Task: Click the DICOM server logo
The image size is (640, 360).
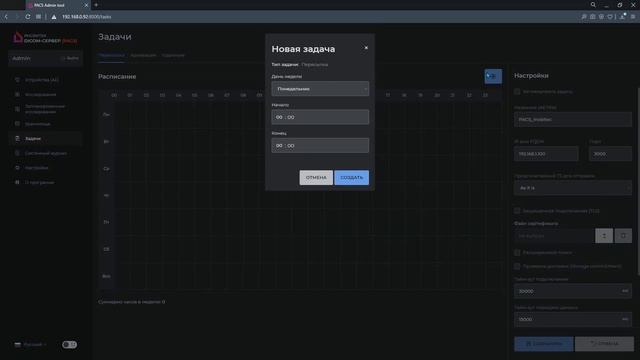Action: [x=45, y=38]
